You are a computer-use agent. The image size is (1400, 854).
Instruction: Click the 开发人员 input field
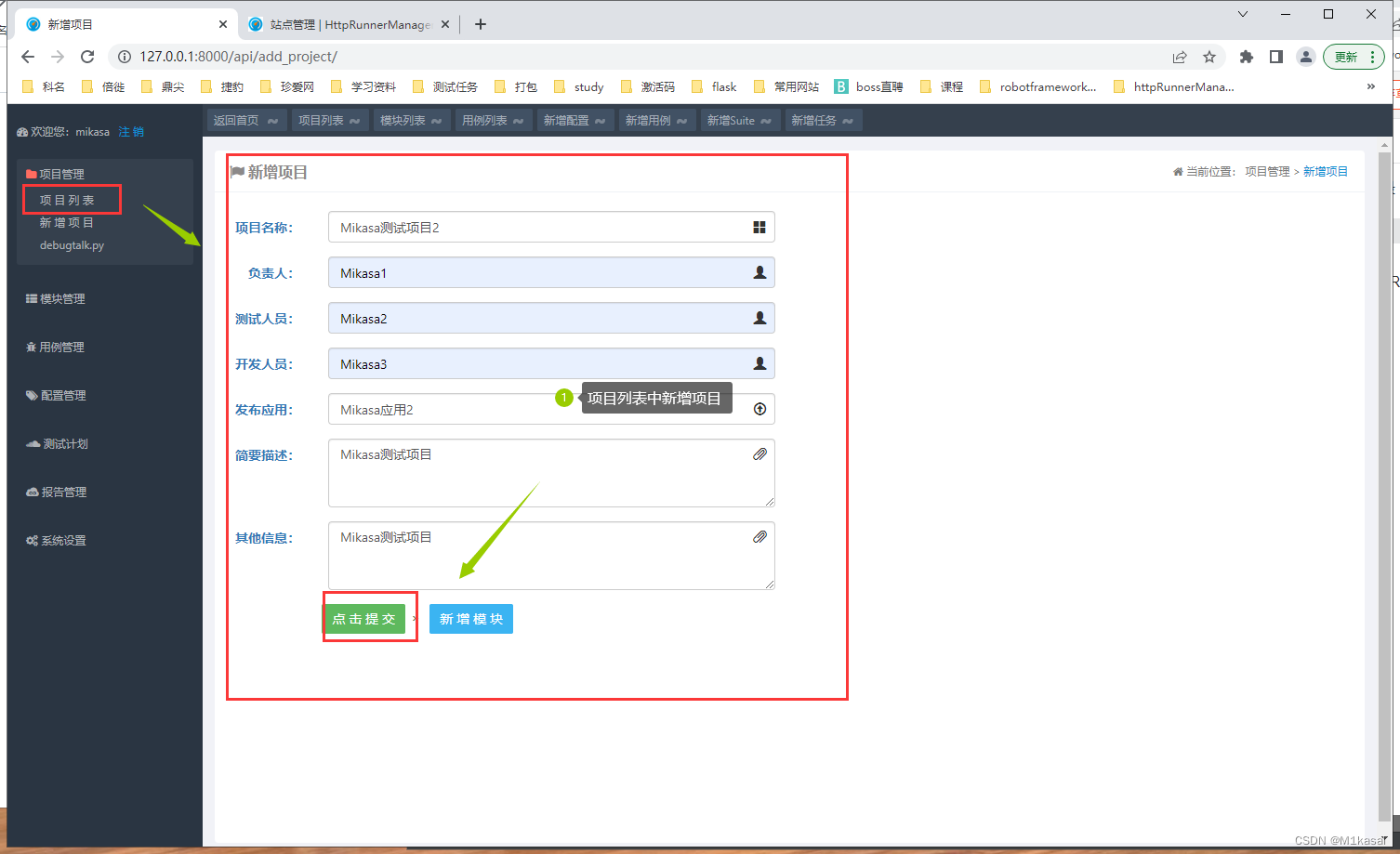[x=551, y=363]
